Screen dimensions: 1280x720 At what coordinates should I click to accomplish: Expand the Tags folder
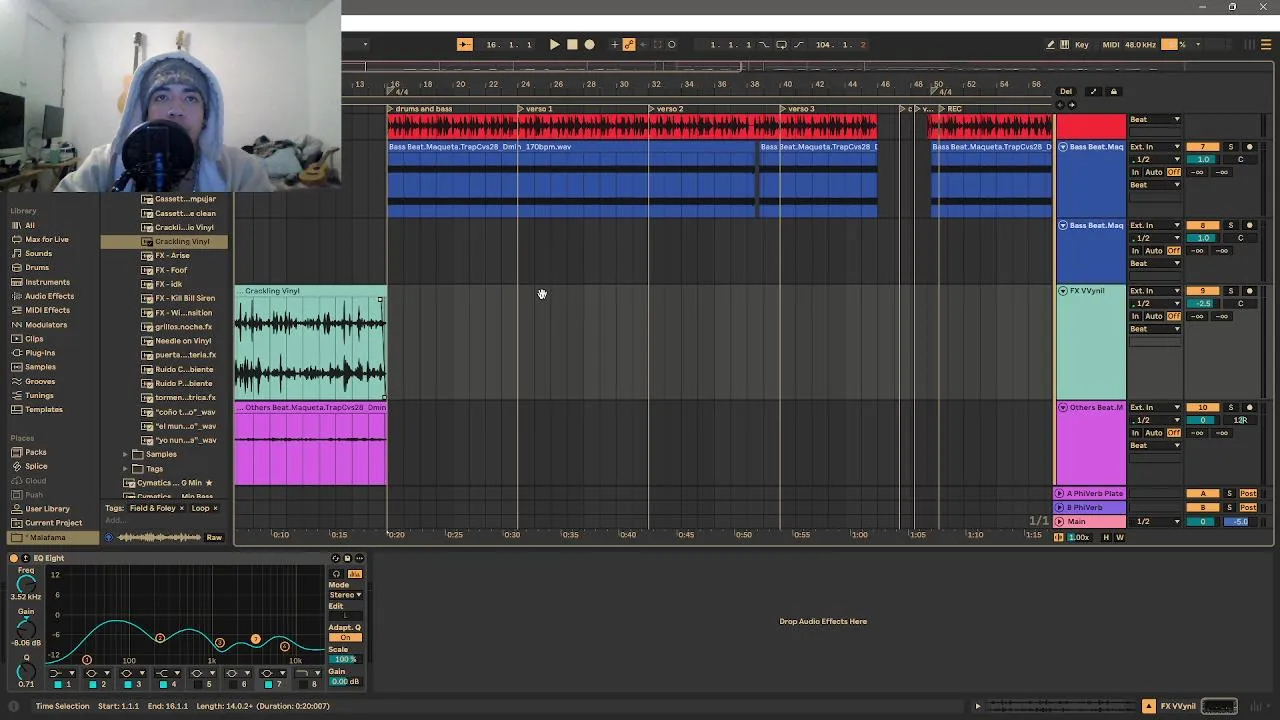(x=126, y=468)
